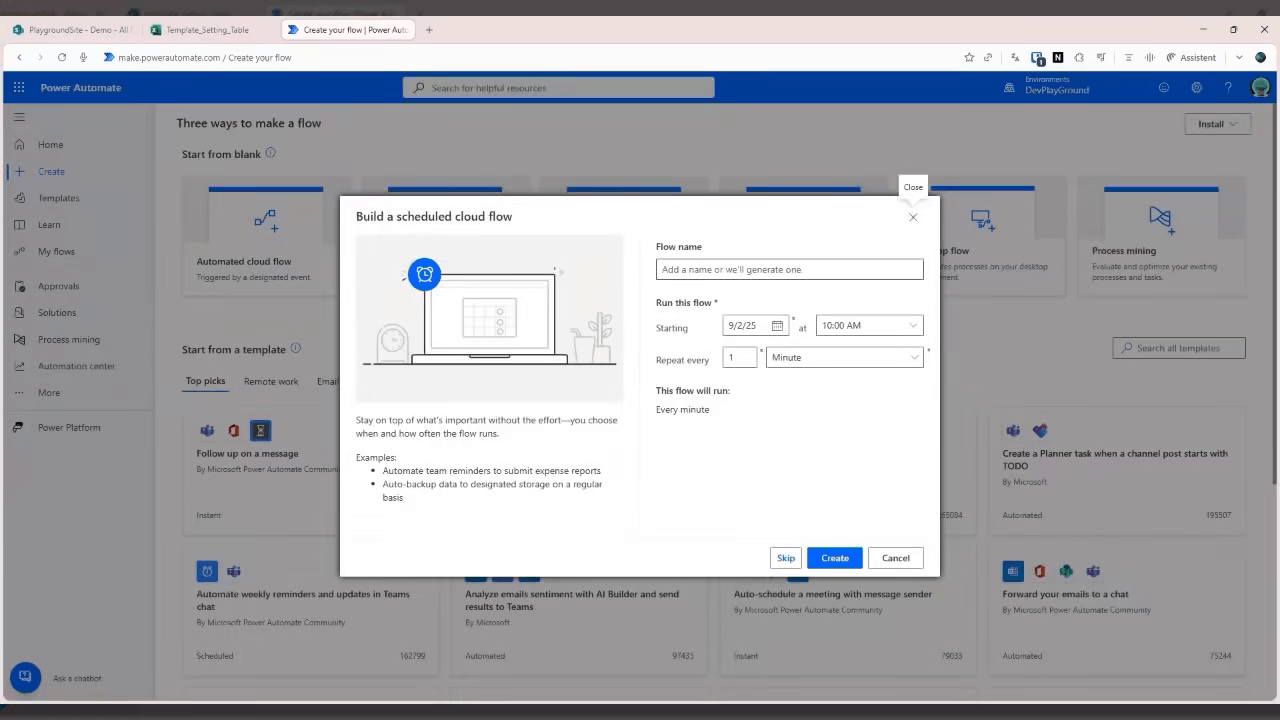
Task: Click the Flow name input field
Action: pos(789,269)
